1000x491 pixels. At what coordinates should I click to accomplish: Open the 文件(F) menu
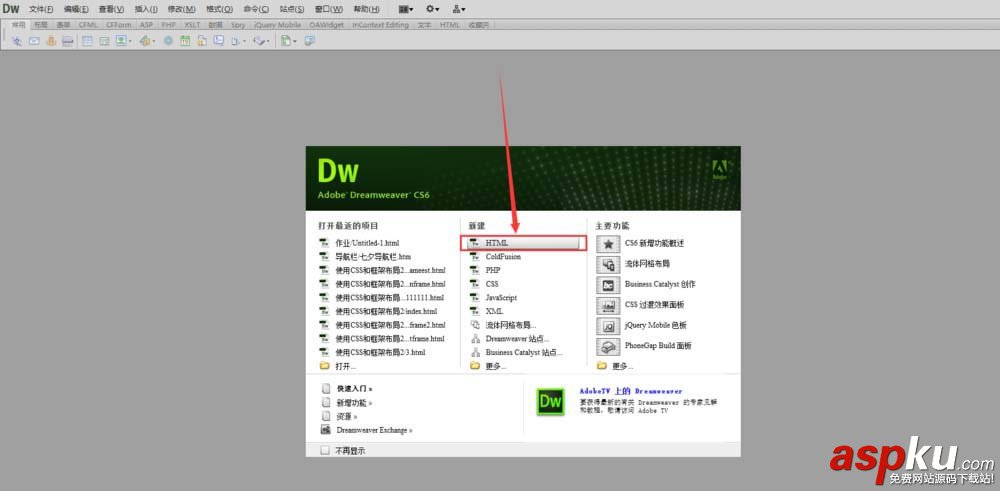point(41,9)
